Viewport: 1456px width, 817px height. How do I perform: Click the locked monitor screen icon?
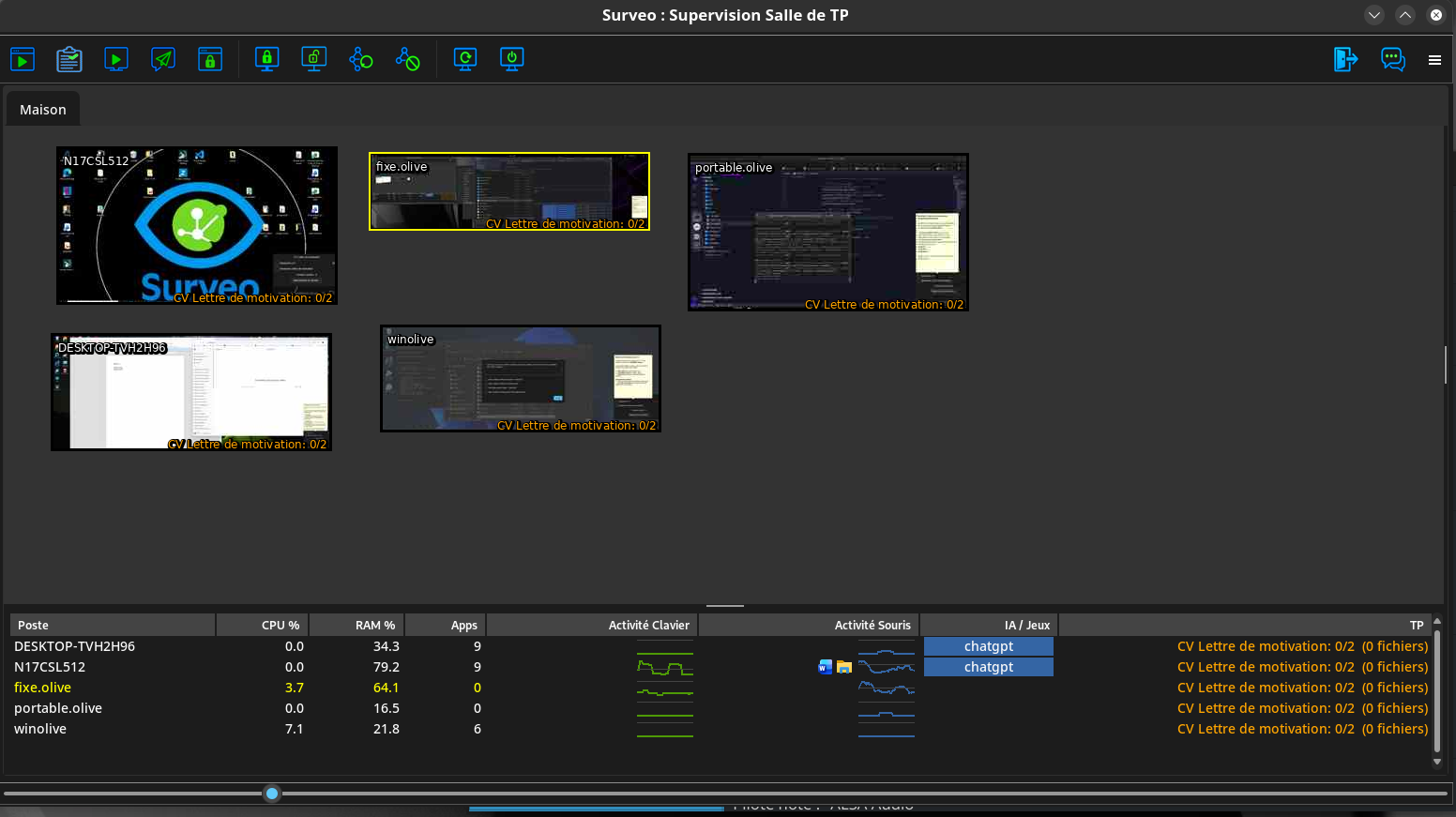(x=267, y=60)
